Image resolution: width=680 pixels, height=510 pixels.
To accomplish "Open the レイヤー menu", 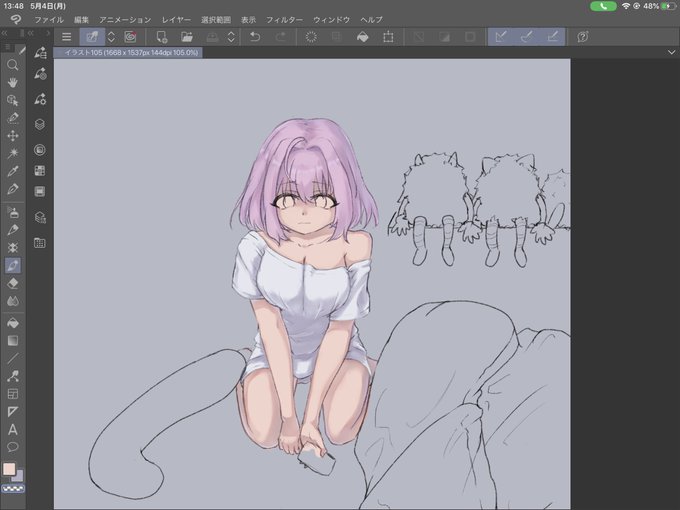I will (176, 20).
